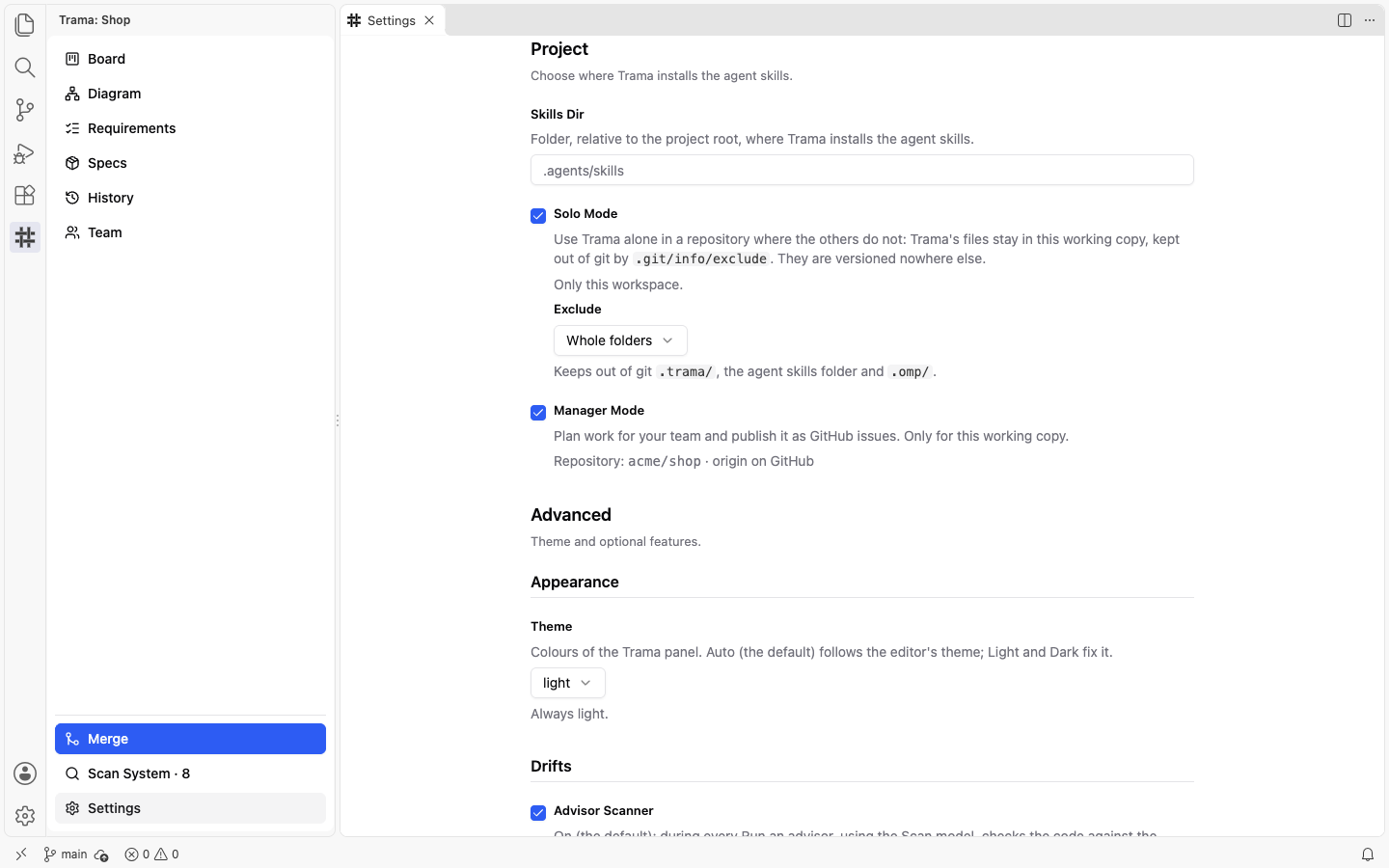The width and height of the screenshot is (1389, 868).
Task: Click the remote window icon in status bar
Action: coord(21,854)
